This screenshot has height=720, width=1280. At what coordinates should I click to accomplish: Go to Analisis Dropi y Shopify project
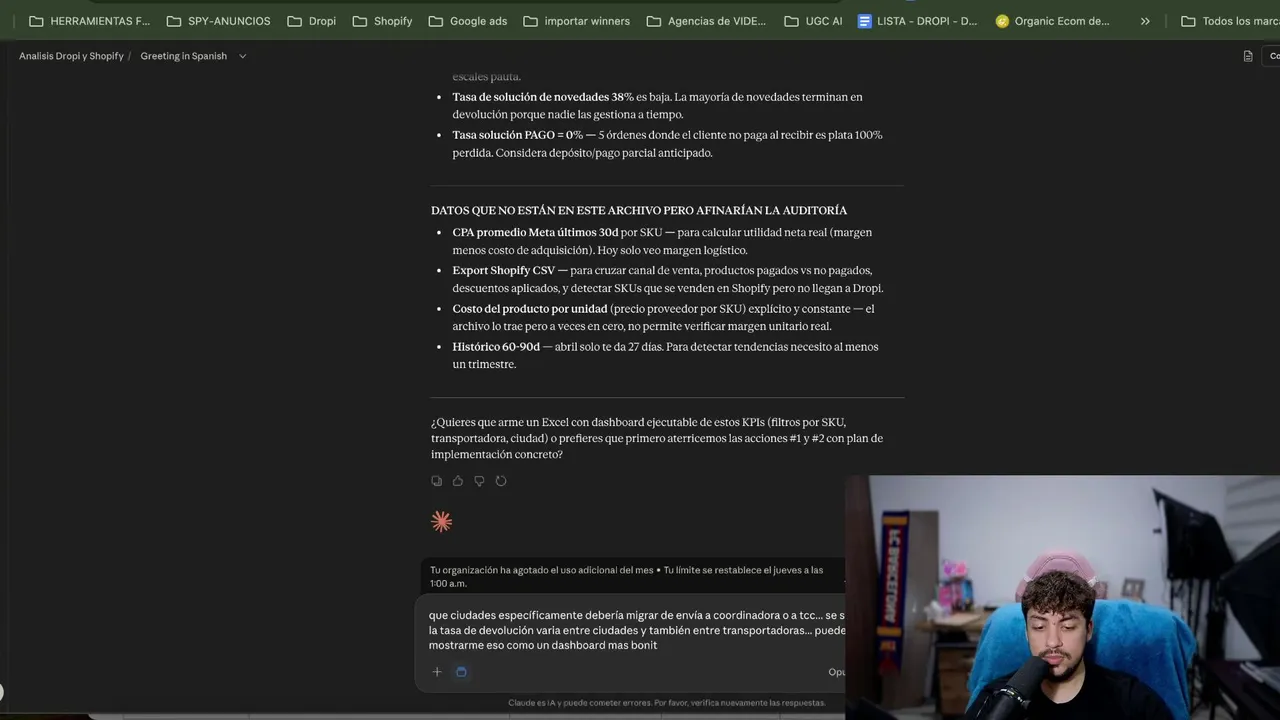(71, 56)
